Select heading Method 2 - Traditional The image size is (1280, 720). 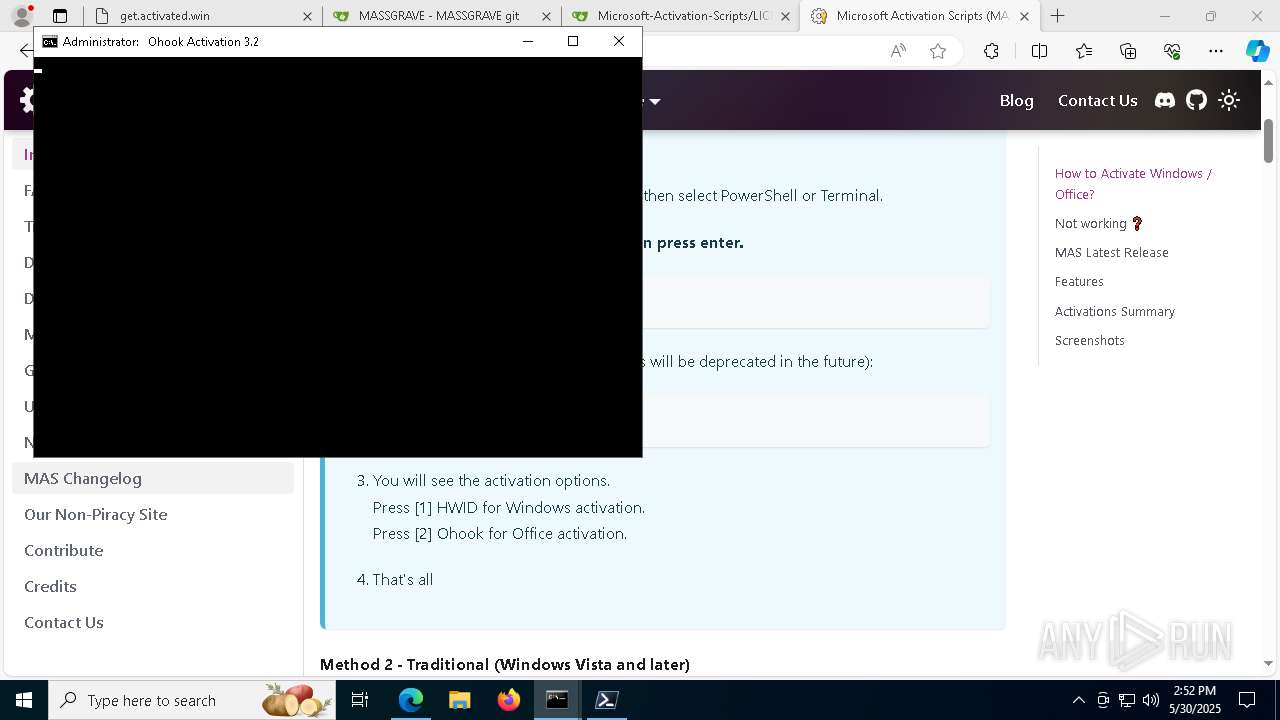[505, 664]
